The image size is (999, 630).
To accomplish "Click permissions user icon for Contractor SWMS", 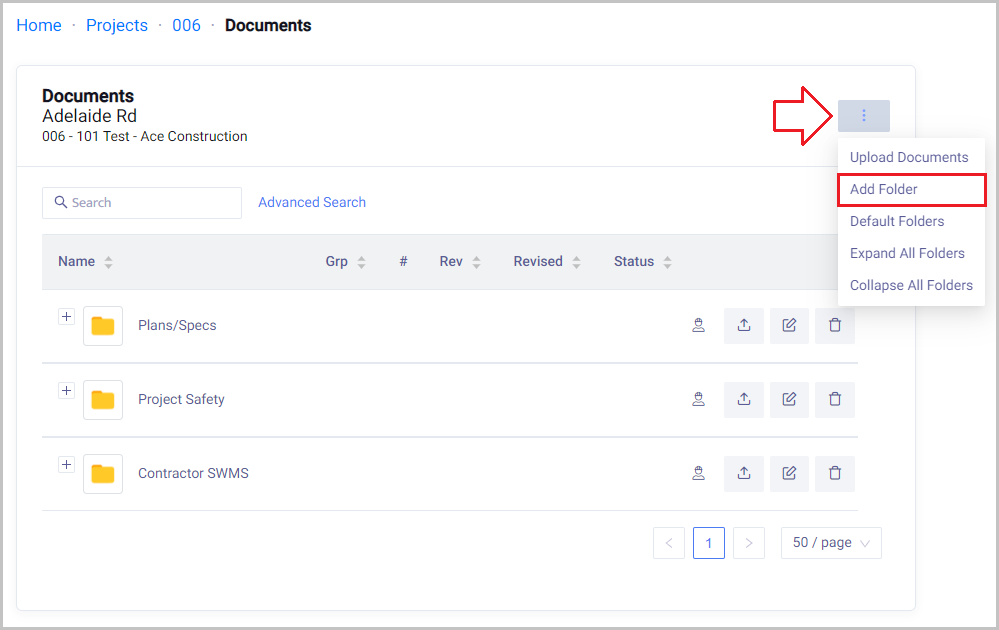I will click(699, 474).
